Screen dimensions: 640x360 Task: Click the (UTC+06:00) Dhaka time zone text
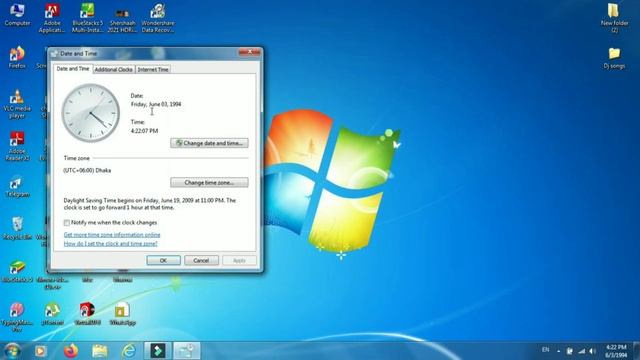pos(87,171)
